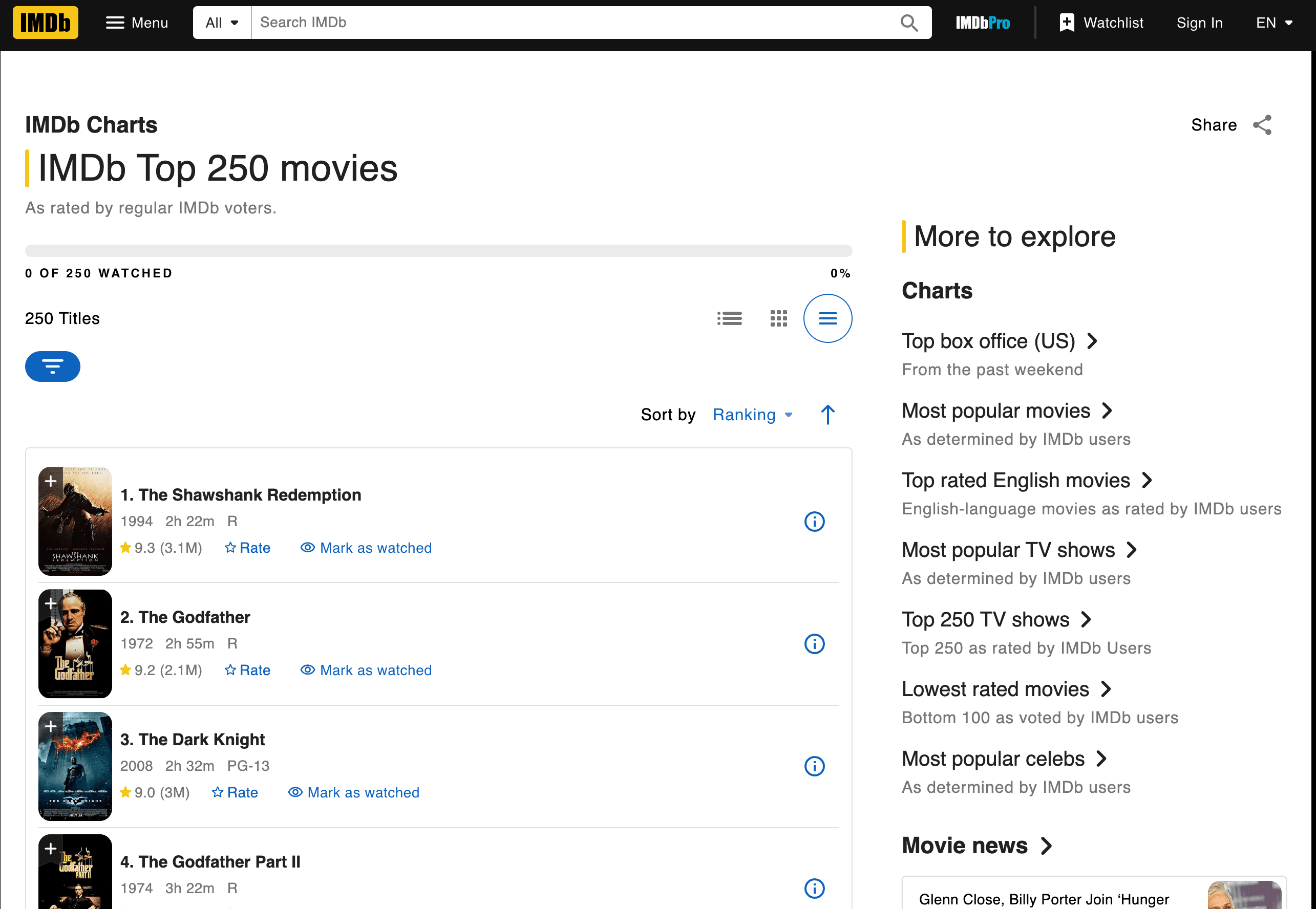Screen dimensions: 1316x909
Task: Open The Dark Knight title link
Action: tap(193, 739)
